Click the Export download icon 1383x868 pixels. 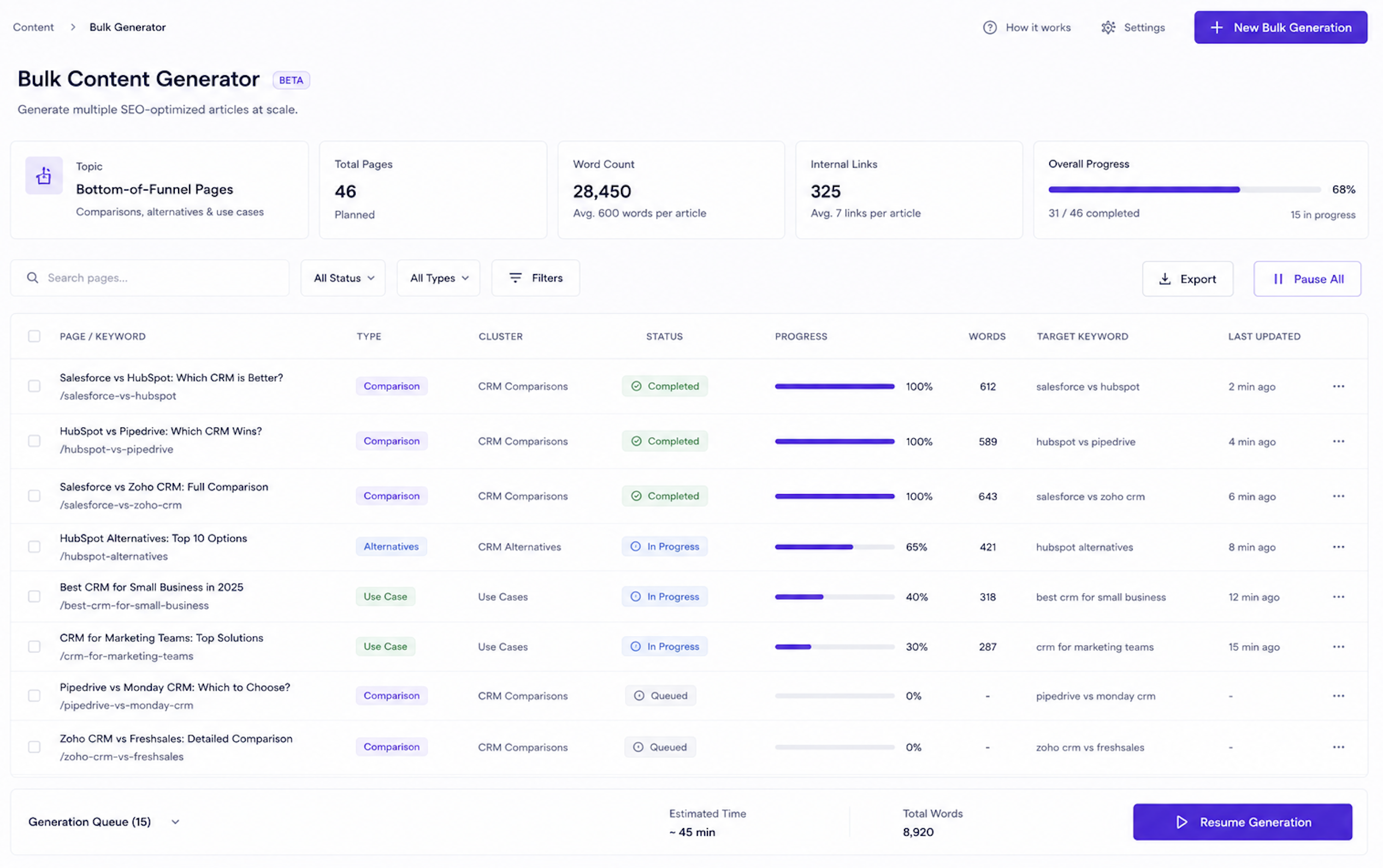click(1165, 279)
